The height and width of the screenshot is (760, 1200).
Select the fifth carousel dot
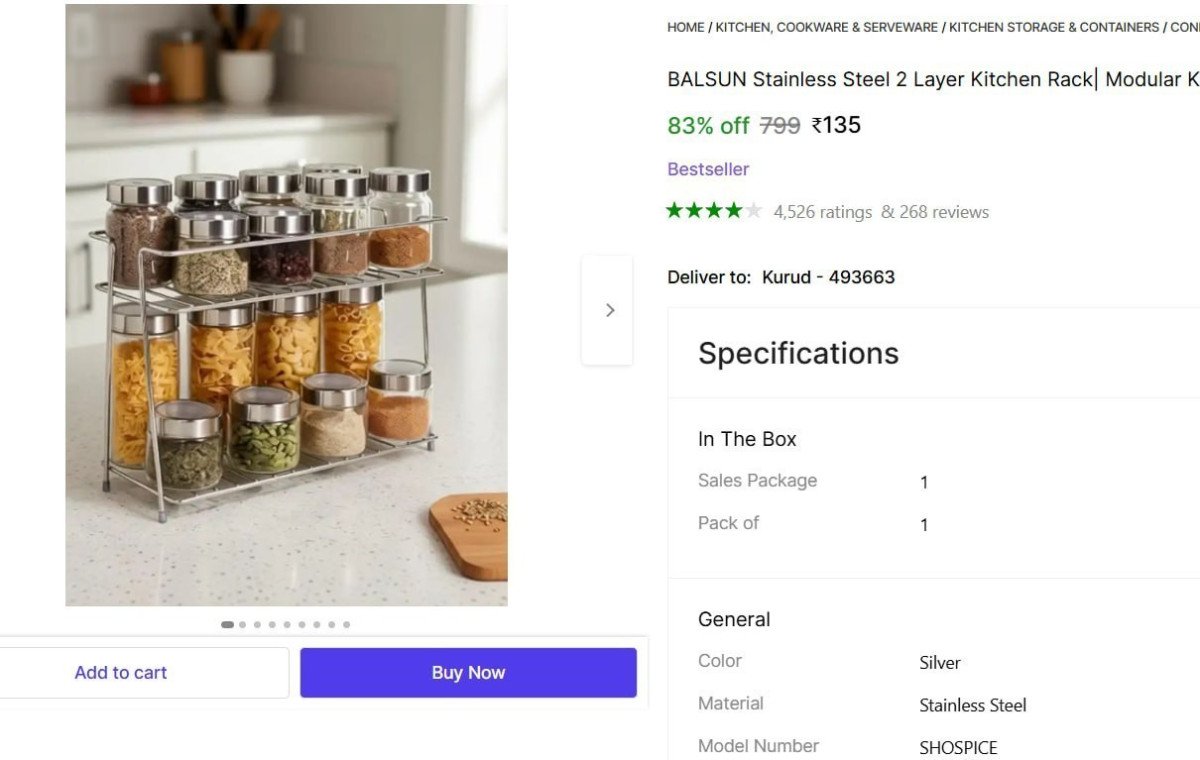(x=287, y=624)
